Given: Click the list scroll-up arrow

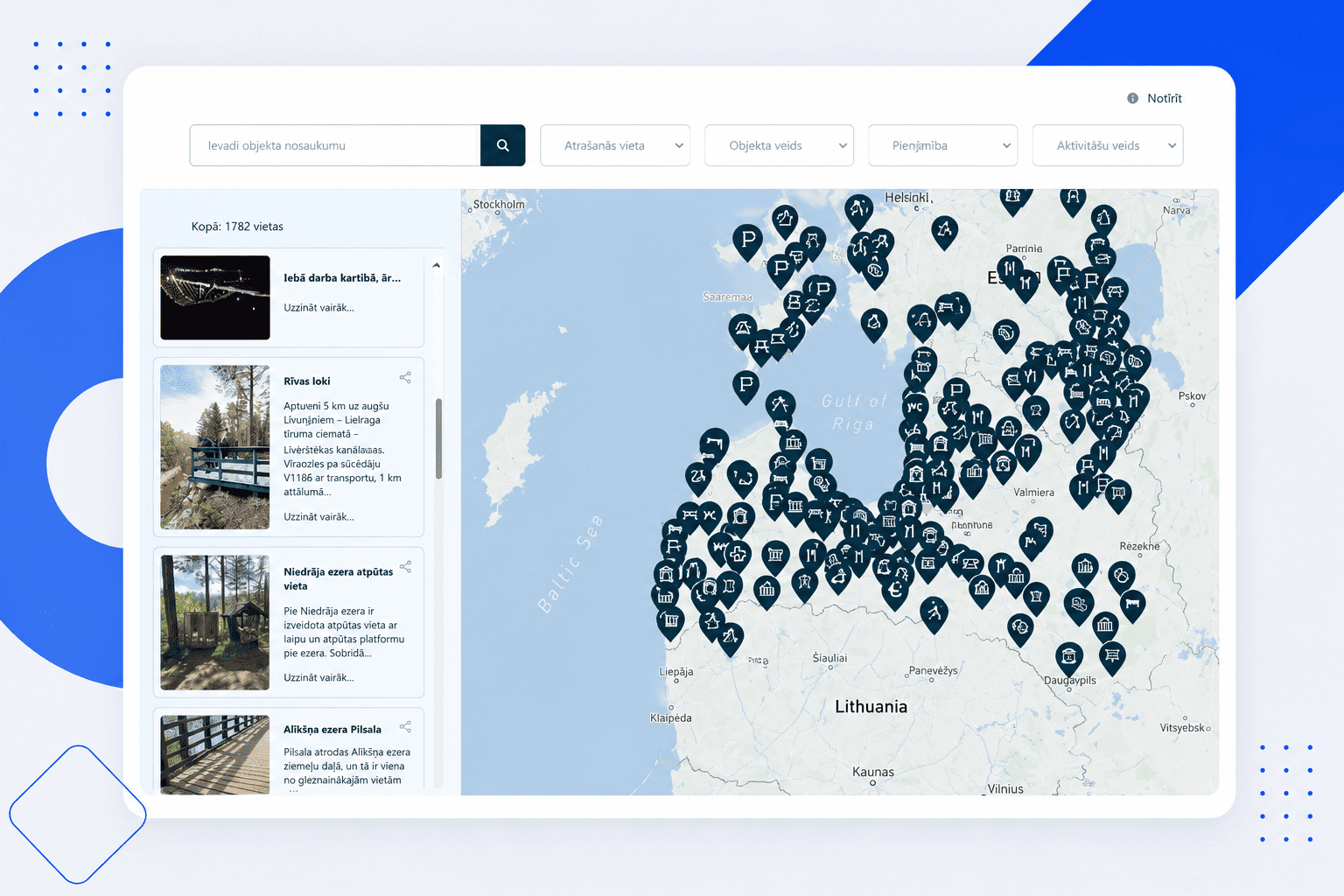Looking at the screenshot, I should 436,265.
